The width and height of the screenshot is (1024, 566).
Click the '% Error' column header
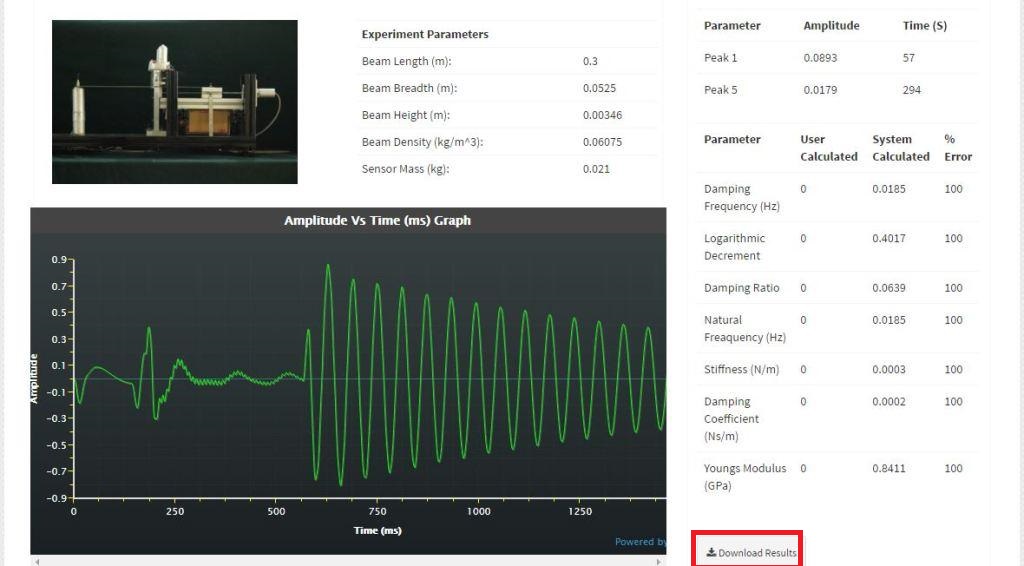pyautogui.click(x=958, y=148)
